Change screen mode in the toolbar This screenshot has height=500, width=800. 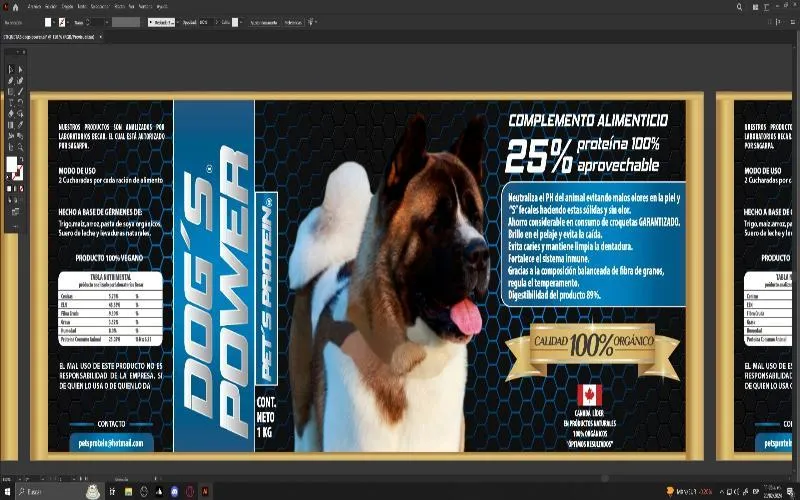[x=15, y=212]
